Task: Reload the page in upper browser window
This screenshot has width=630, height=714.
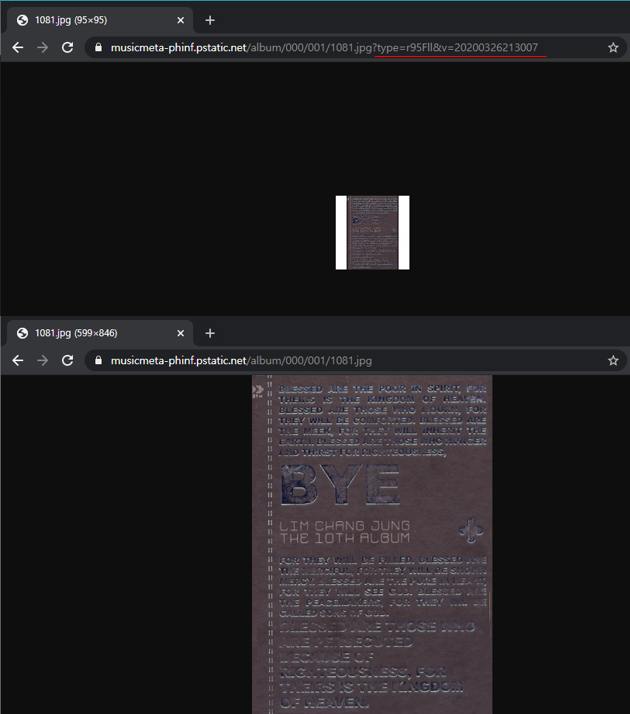Action: coord(67,47)
